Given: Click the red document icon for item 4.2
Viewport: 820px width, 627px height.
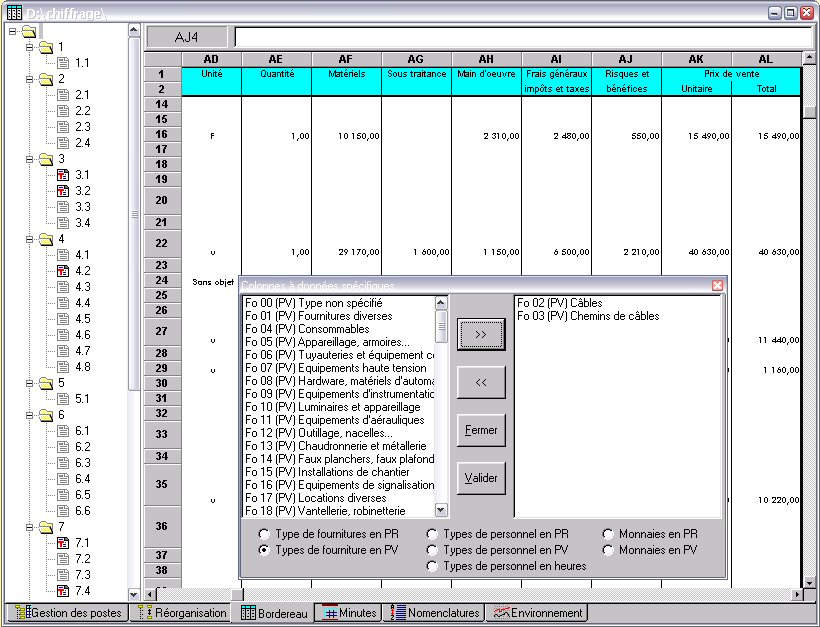Looking at the screenshot, I should [x=62, y=271].
